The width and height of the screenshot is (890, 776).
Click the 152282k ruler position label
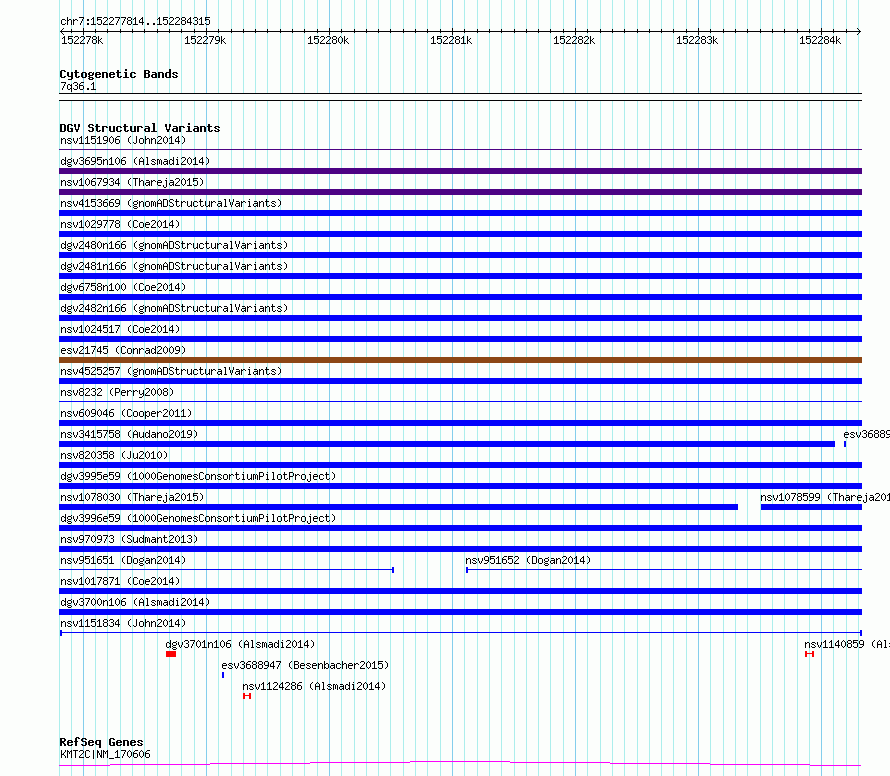(x=574, y=40)
